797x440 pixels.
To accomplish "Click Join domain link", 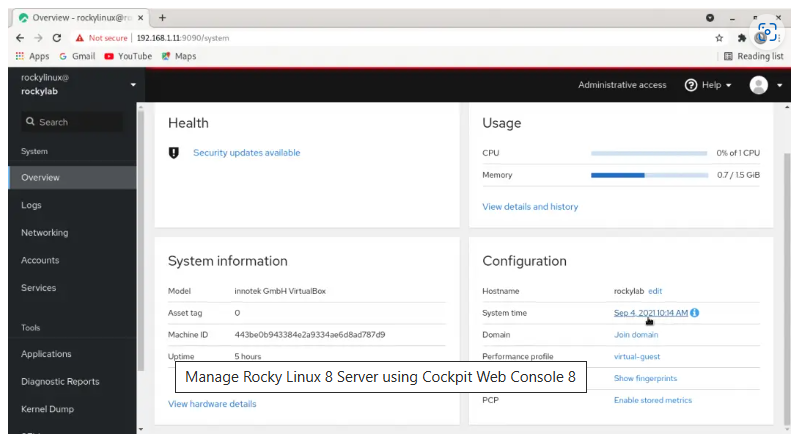I will tap(636, 335).
